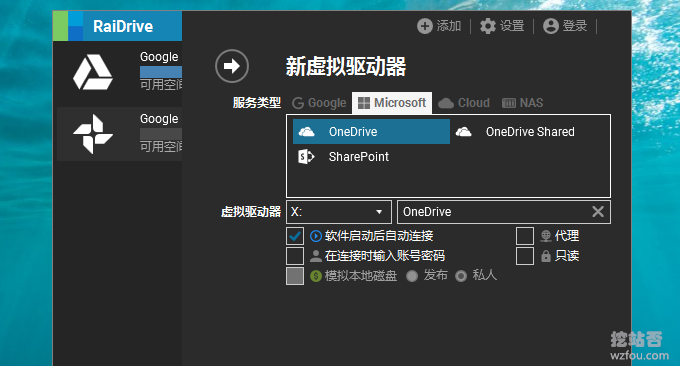Click the round arrow confirm button

[x=232, y=66]
